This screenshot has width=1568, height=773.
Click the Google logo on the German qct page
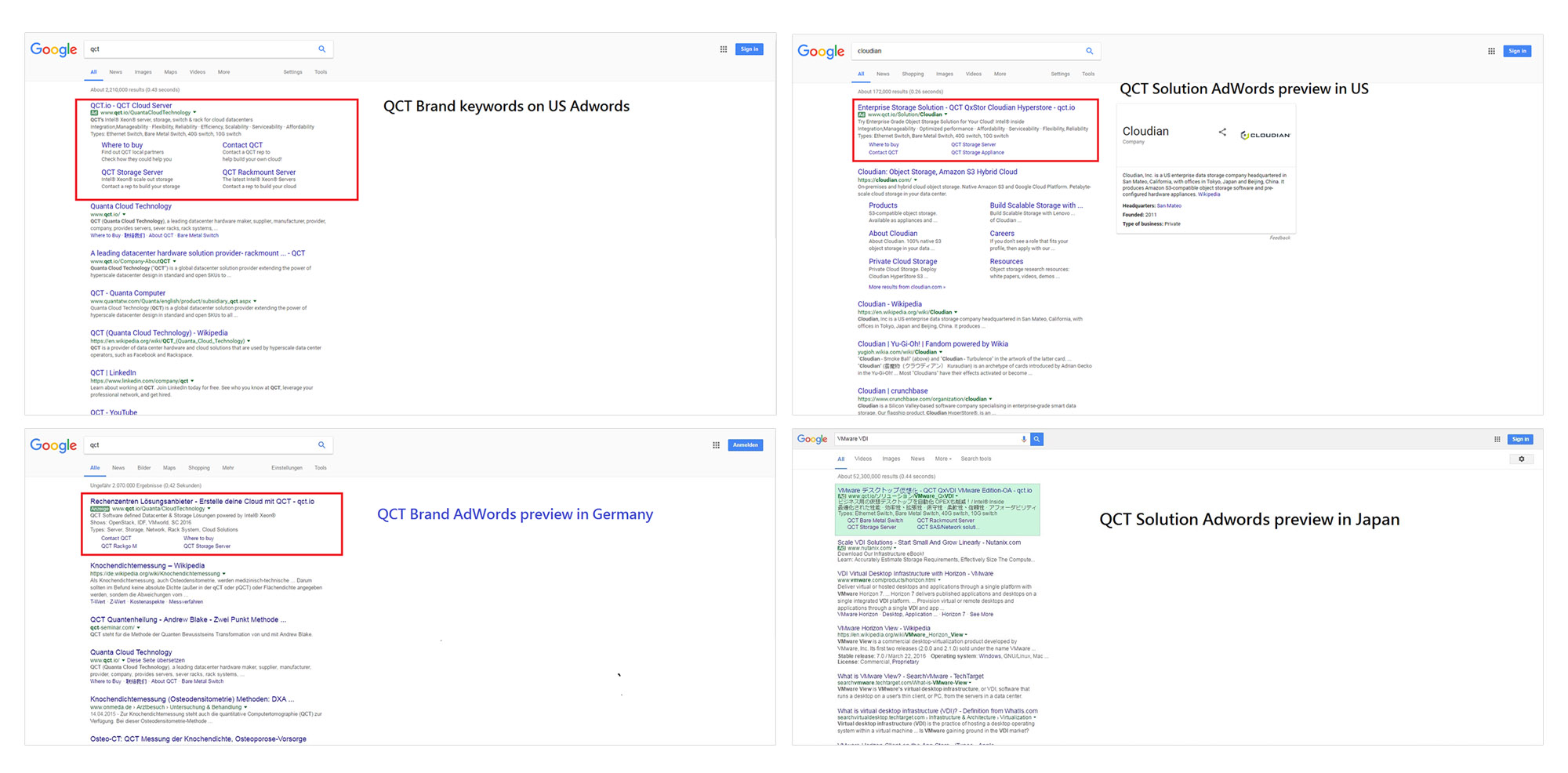53,445
